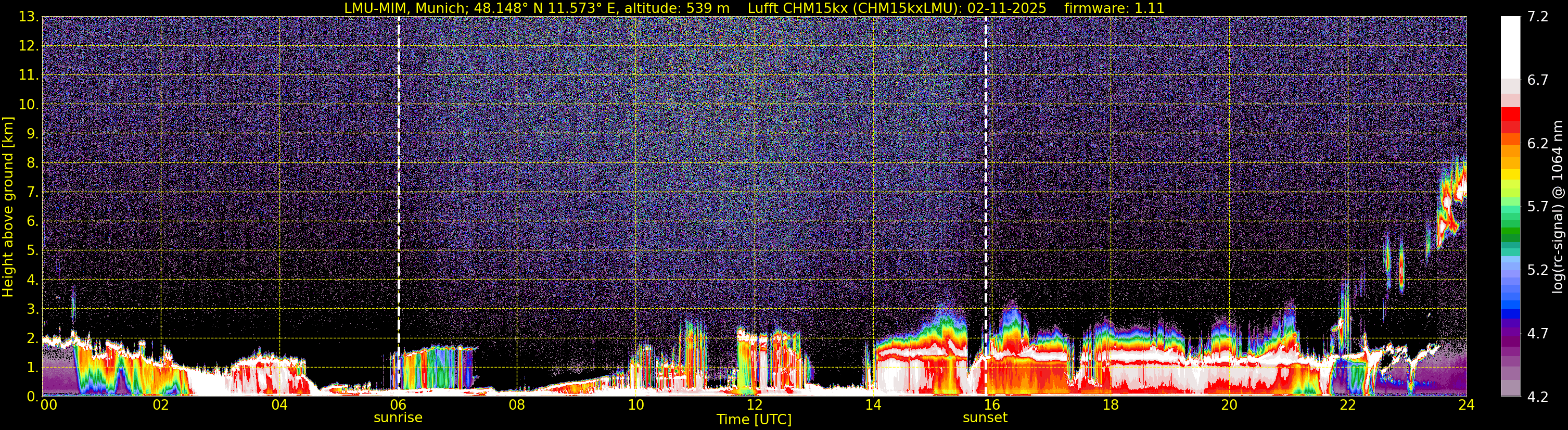This screenshot has width=1568, height=430.
Task: Click the 08 hour tick label
Action: (x=517, y=405)
